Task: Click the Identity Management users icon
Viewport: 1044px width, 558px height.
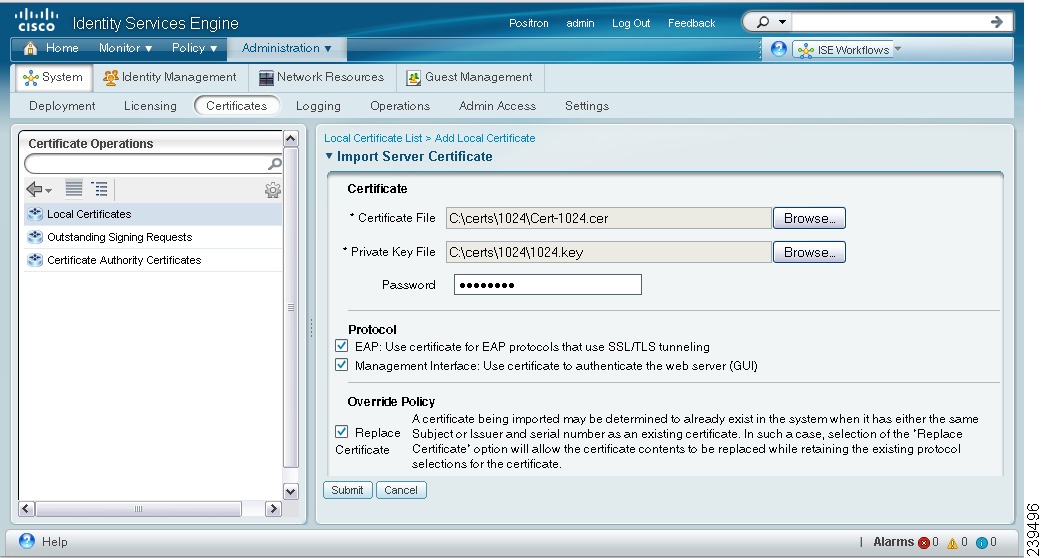Action: coord(111,78)
